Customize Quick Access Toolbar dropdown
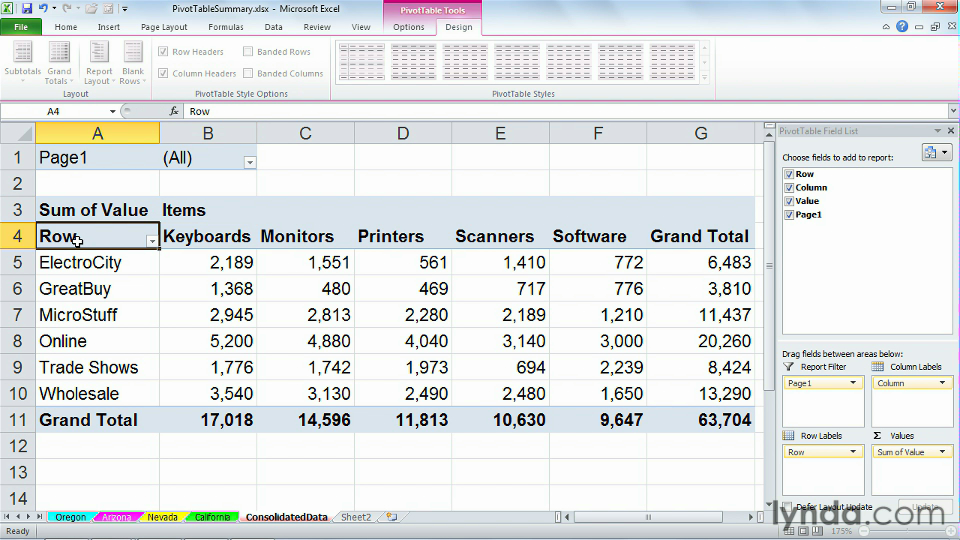This screenshot has width=960, height=540. pos(125,9)
